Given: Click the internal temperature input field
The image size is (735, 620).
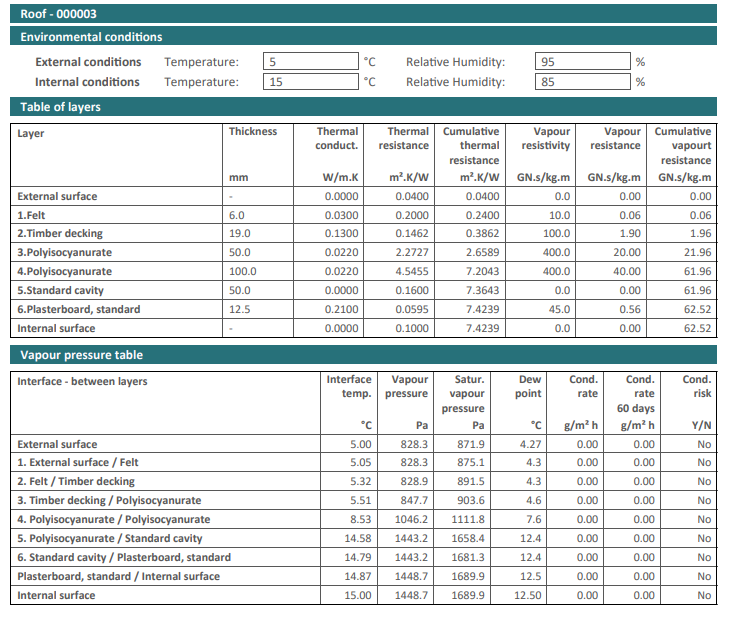Looking at the screenshot, I should (310, 82).
